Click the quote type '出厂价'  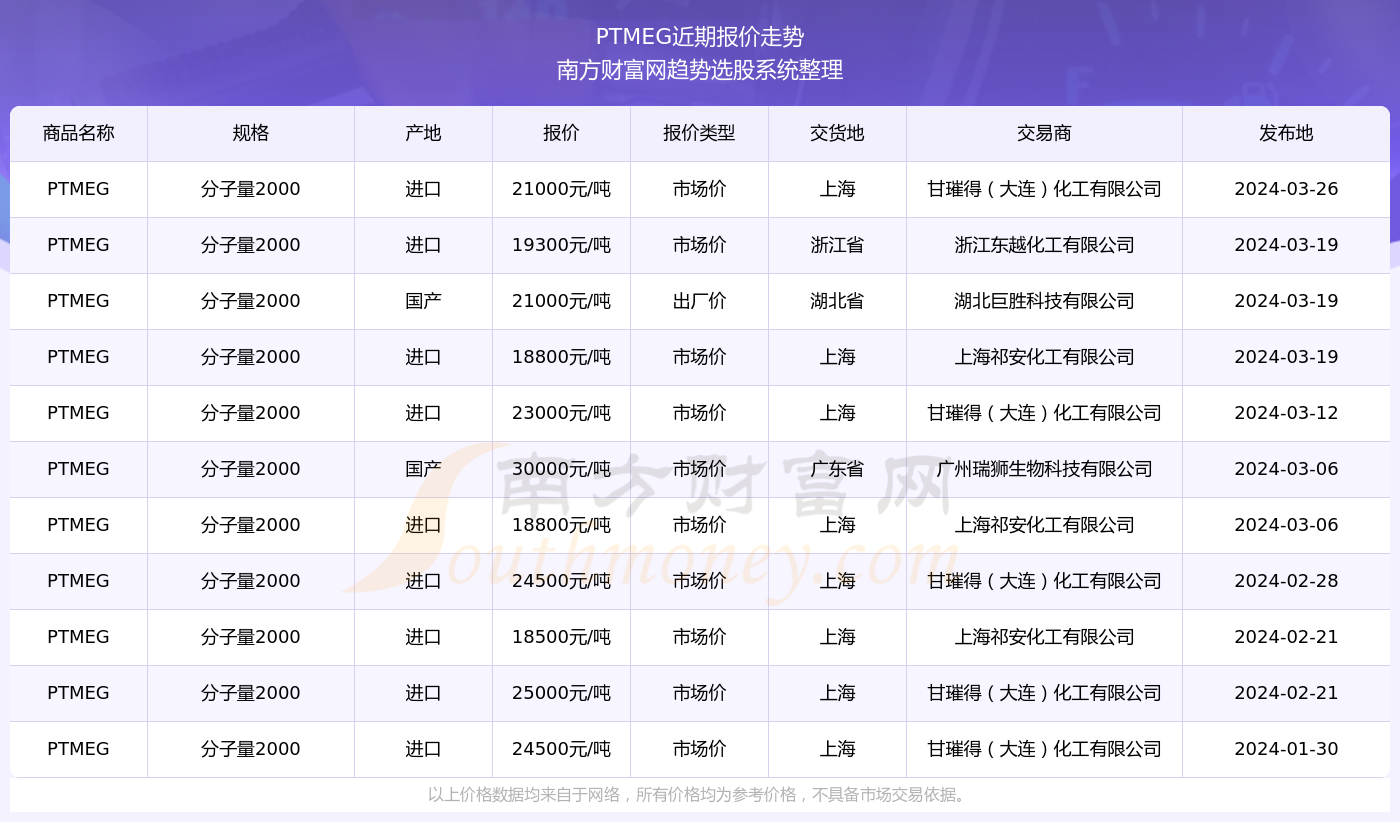[699, 301]
